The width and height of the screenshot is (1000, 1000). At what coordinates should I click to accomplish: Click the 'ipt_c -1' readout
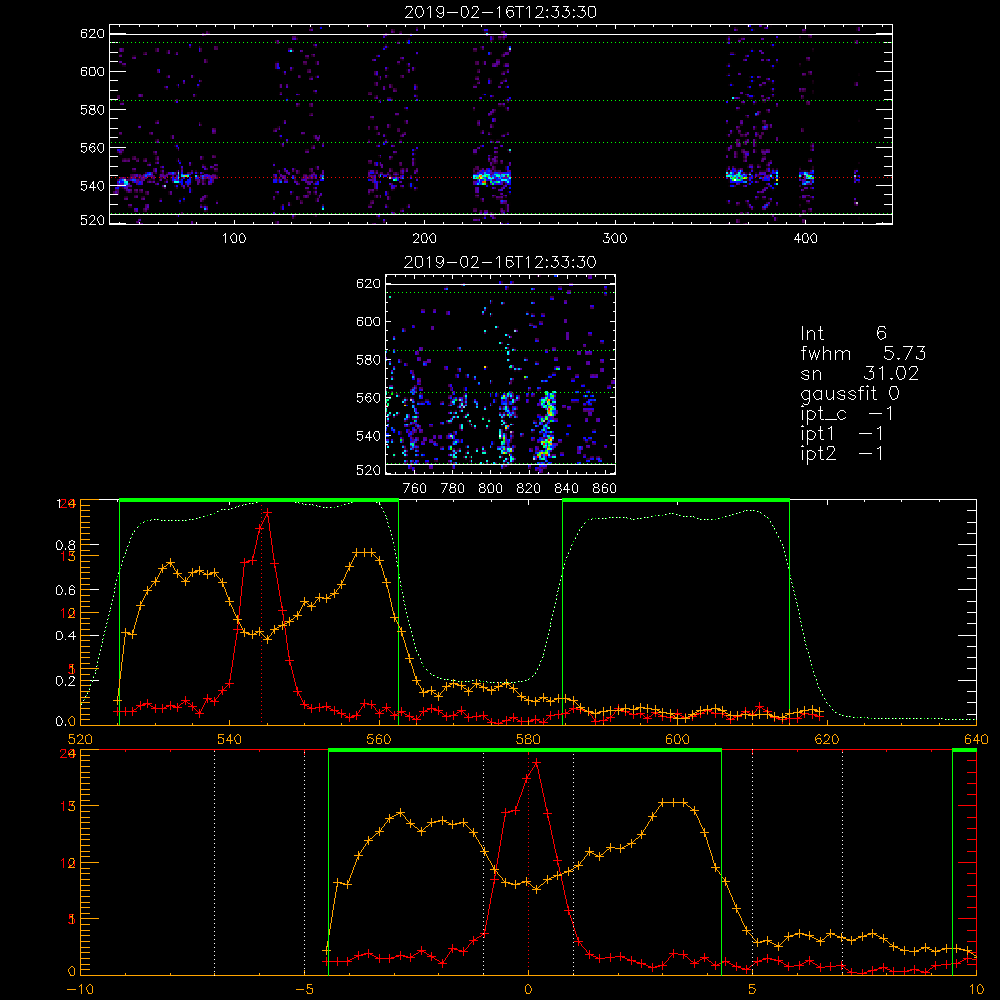point(847,414)
